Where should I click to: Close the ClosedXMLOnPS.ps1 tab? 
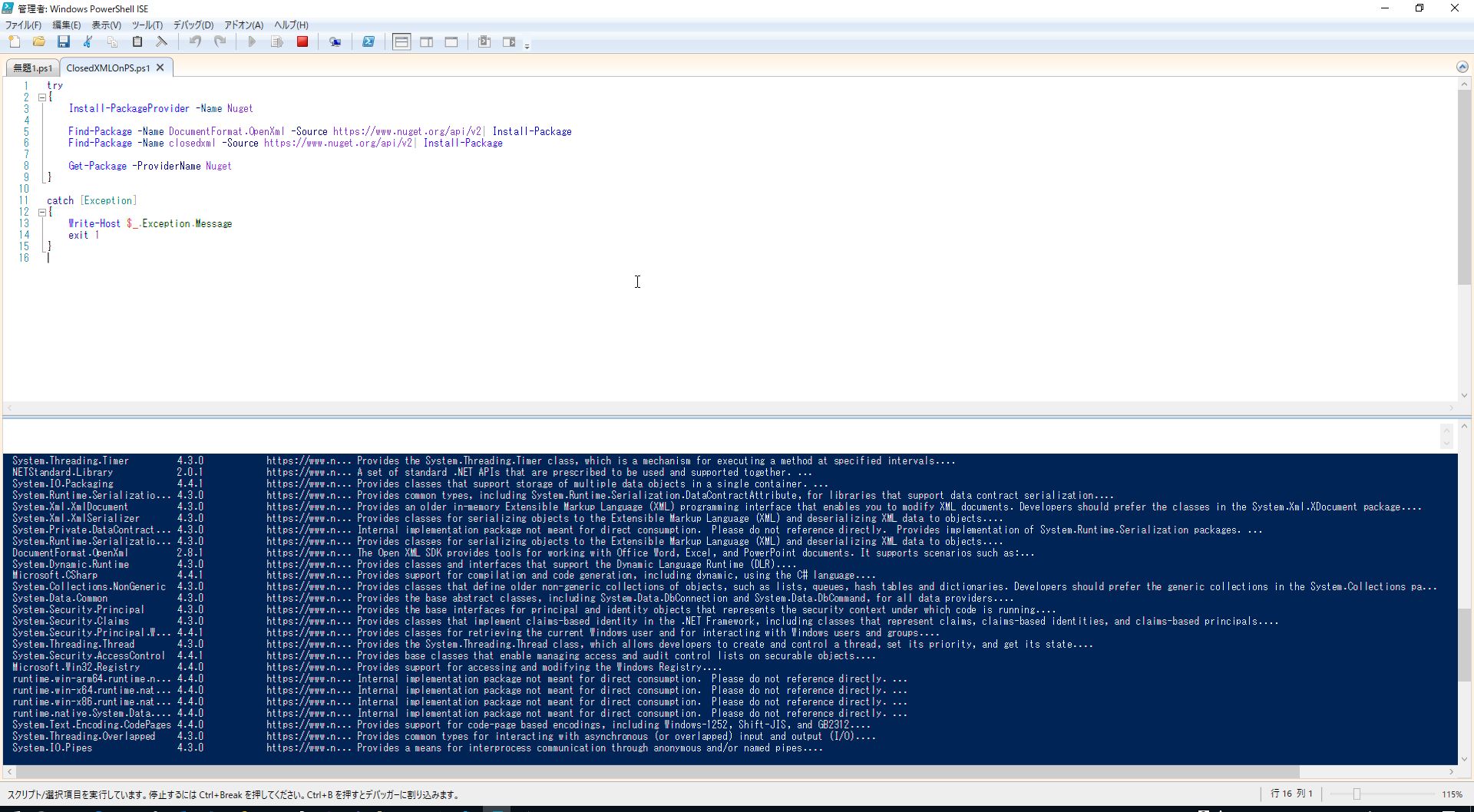tap(160, 68)
